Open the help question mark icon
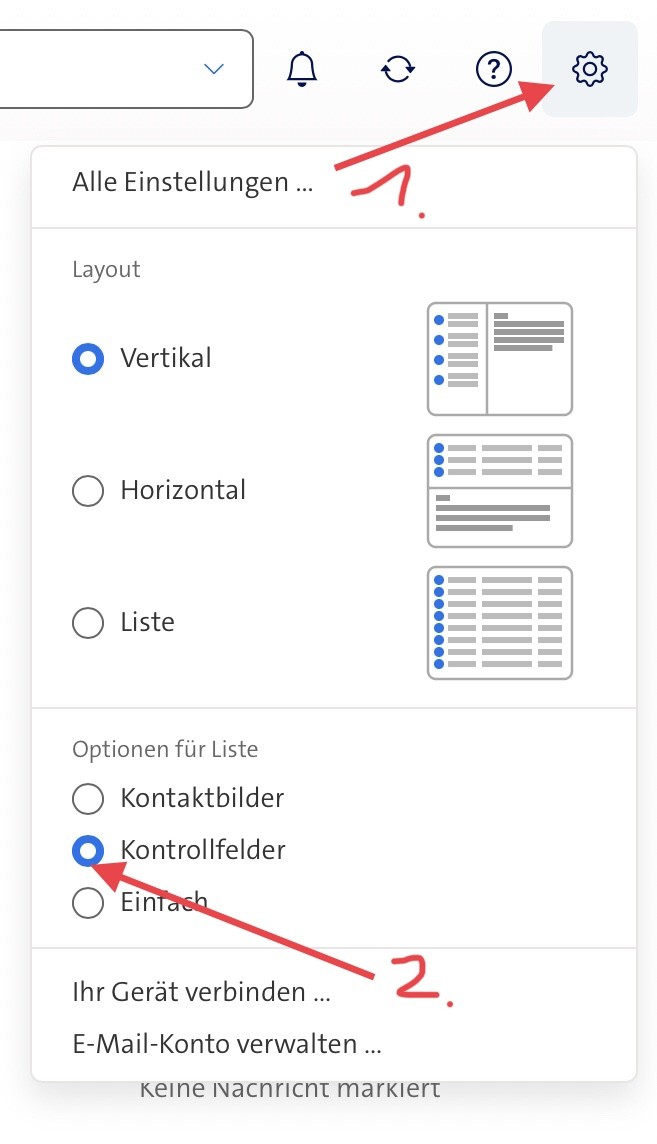This screenshot has height=1144, width=657. (494, 69)
